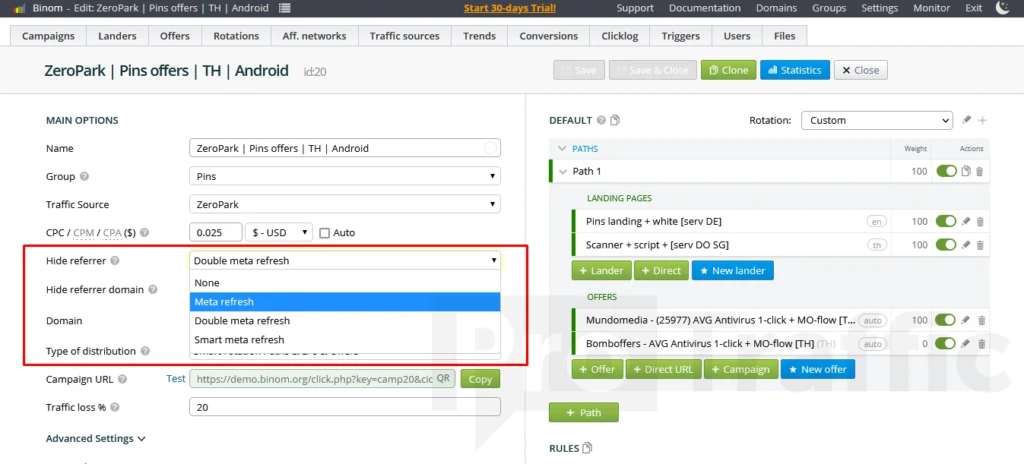Switch to the Campaigns tab
Image resolution: width=1024 pixels, height=464 pixels.
48,36
